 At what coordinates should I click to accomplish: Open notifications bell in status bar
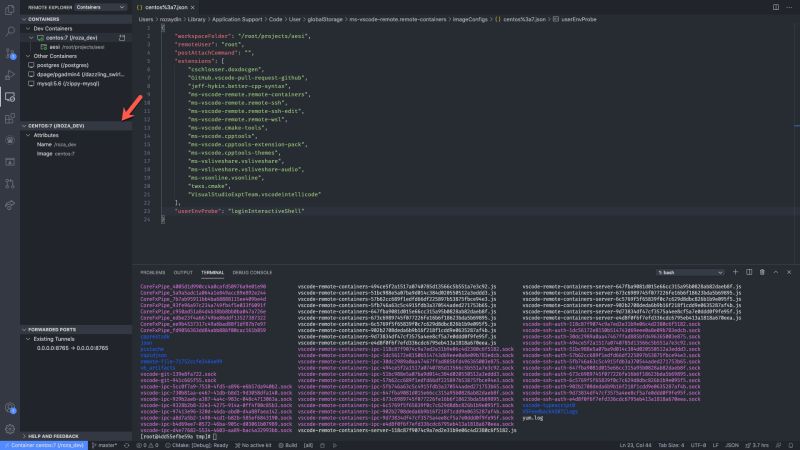point(791,445)
